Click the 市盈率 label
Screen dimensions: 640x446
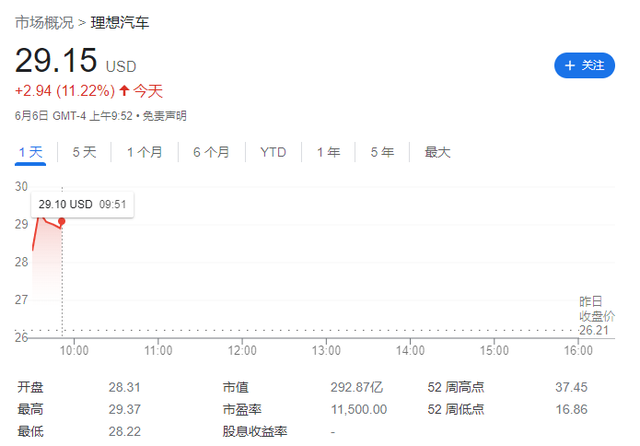click(x=242, y=409)
